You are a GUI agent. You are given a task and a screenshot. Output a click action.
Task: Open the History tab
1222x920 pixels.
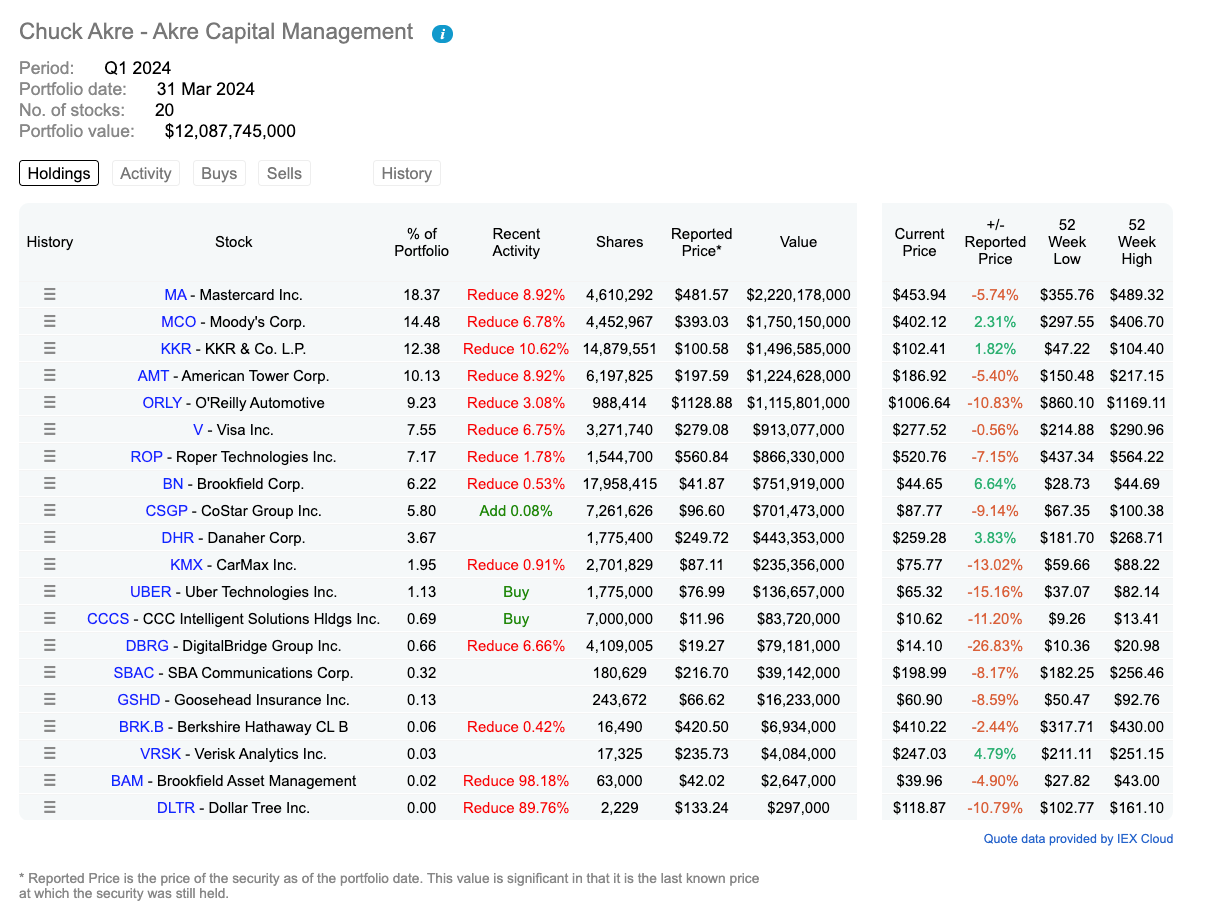coord(406,173)
